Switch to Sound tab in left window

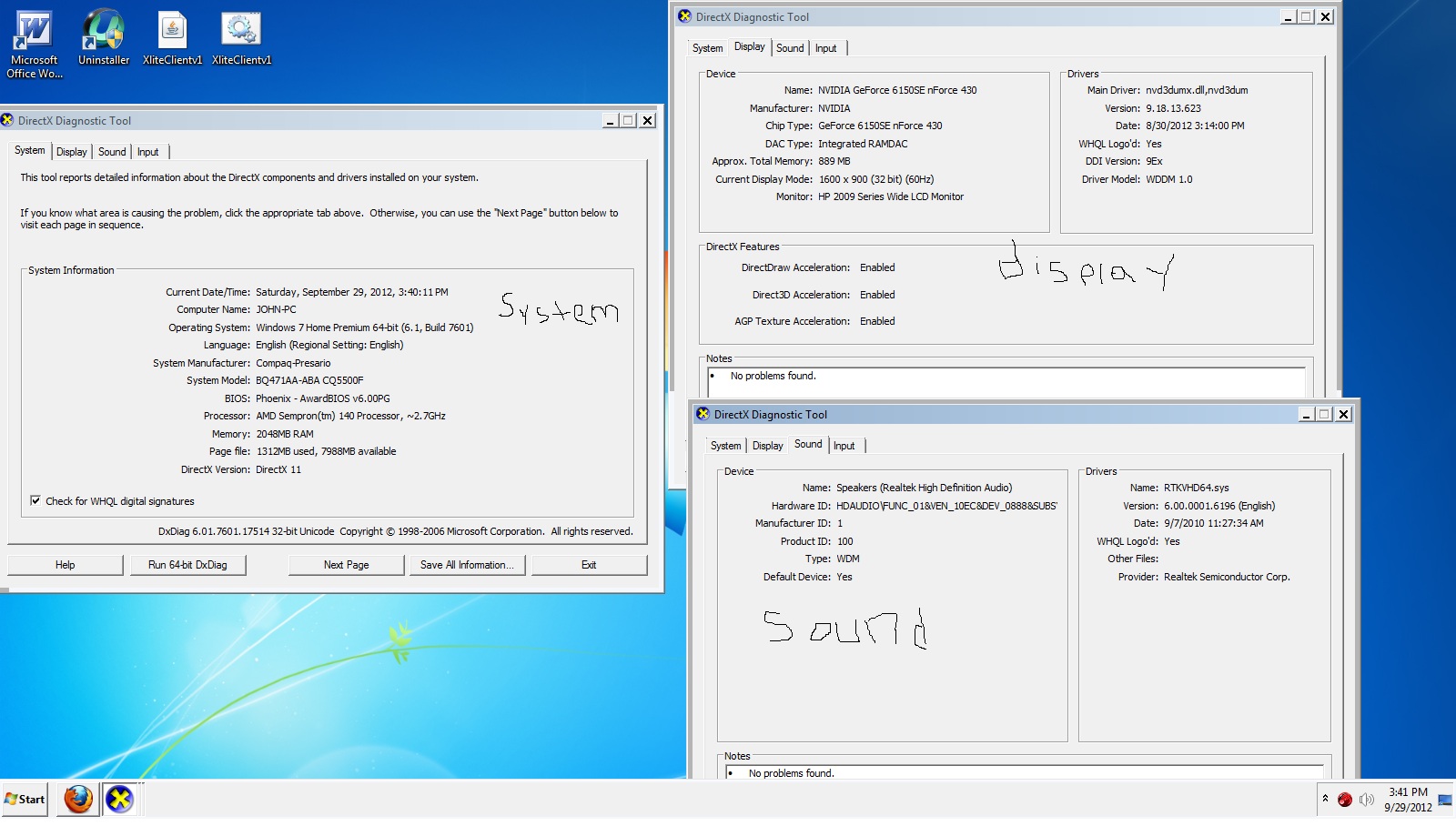[x=112, y=152]
